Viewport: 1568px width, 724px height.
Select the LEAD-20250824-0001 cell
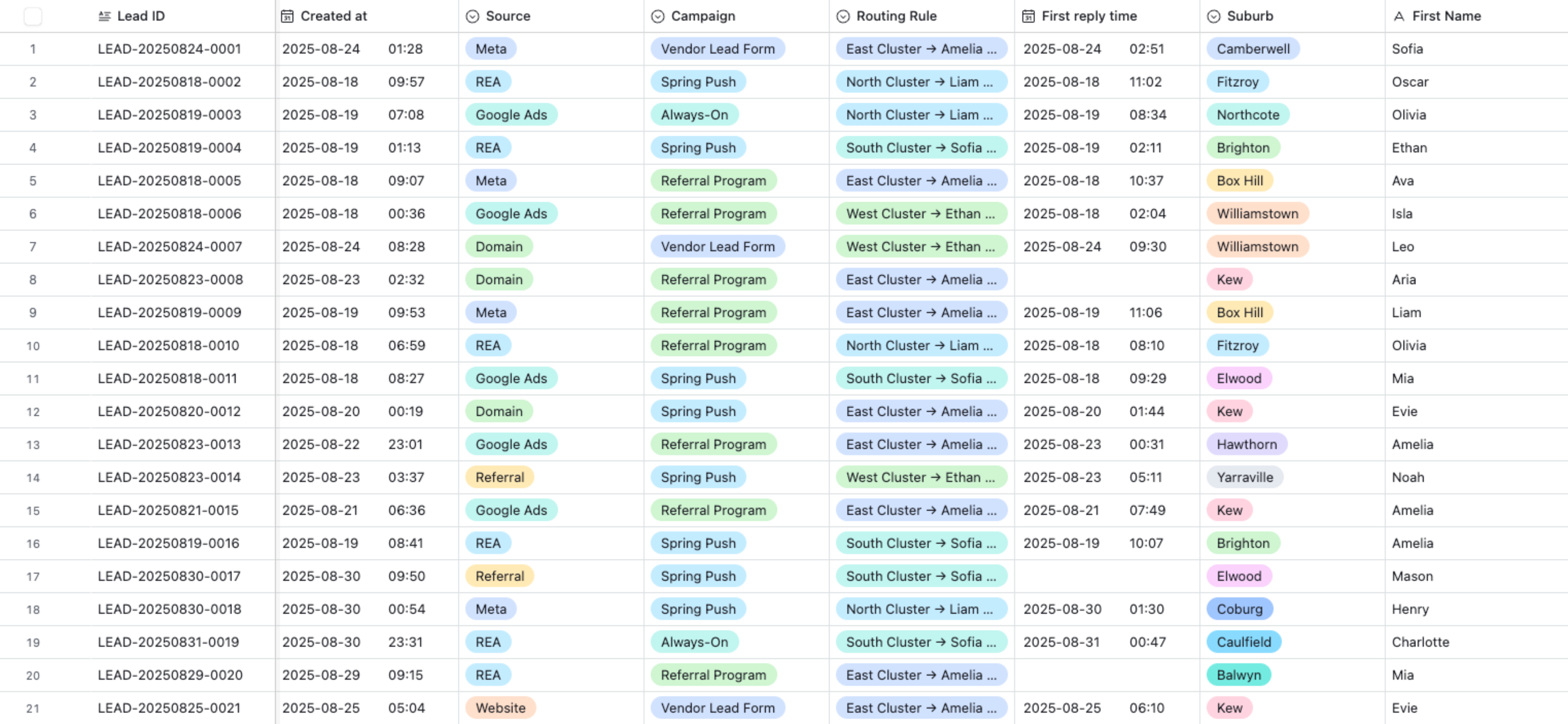169,49
